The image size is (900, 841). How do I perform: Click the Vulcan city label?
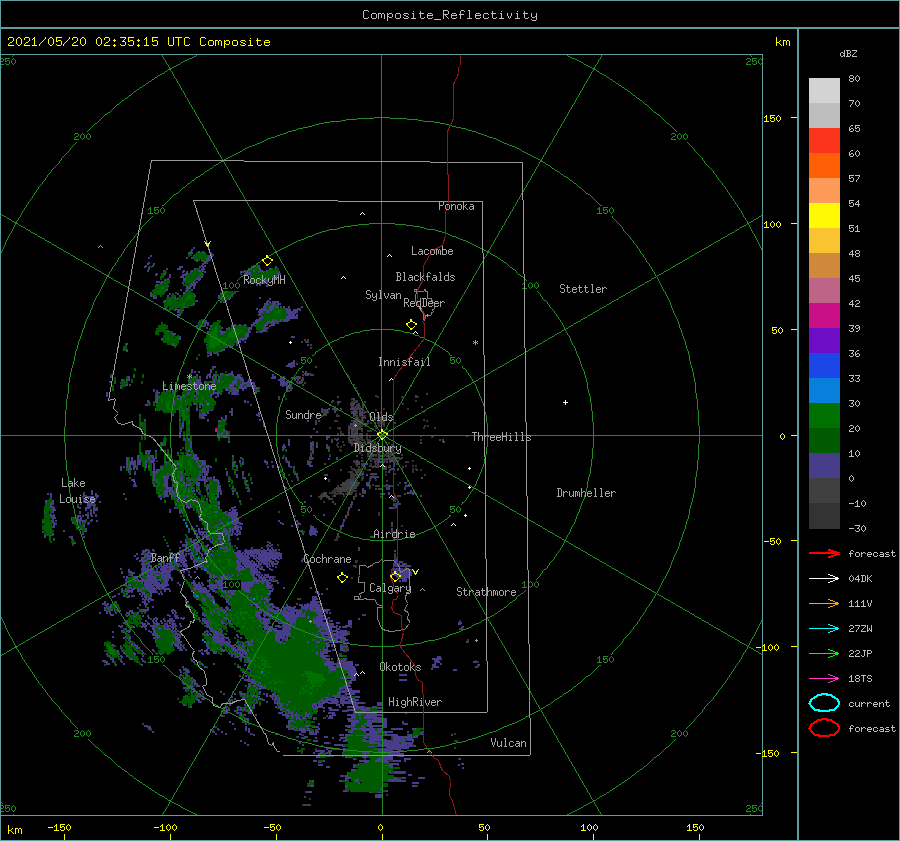(x=508, y=743)
